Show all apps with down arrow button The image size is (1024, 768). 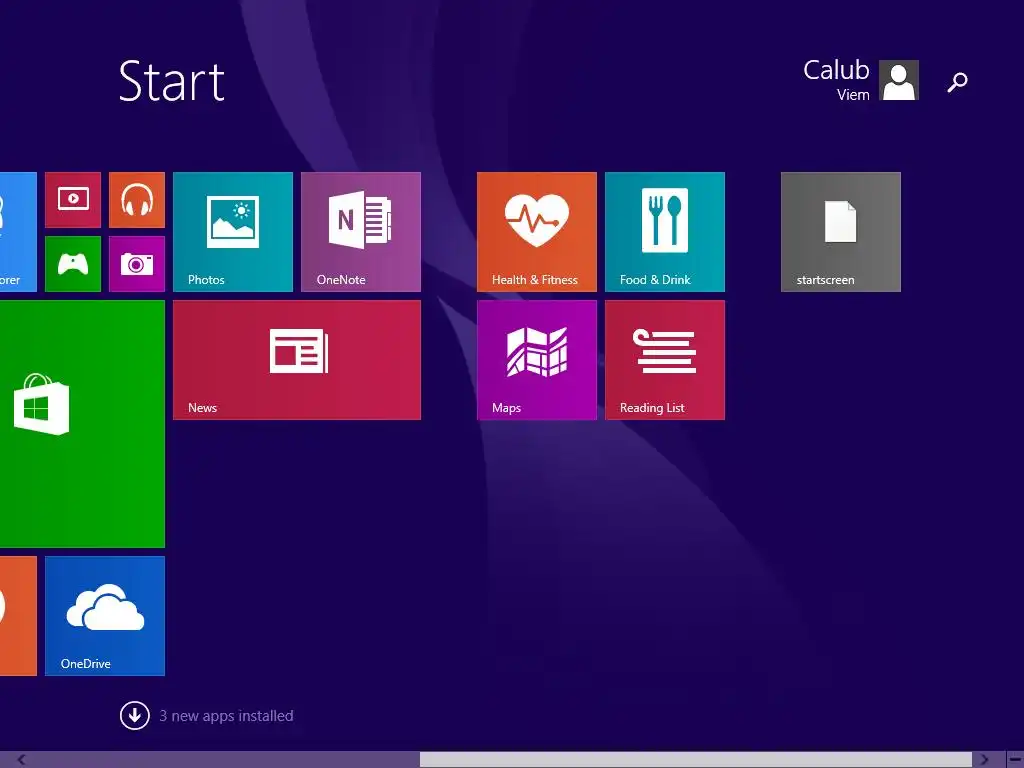(135, 716)
